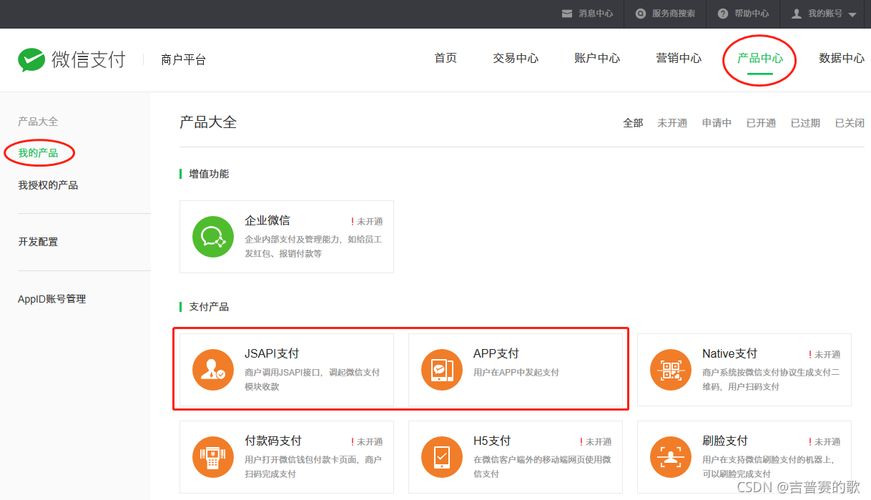871x500 pixels.
Task: Expand the 我的账号 dropdown arrow
Action: pos(853,14)
